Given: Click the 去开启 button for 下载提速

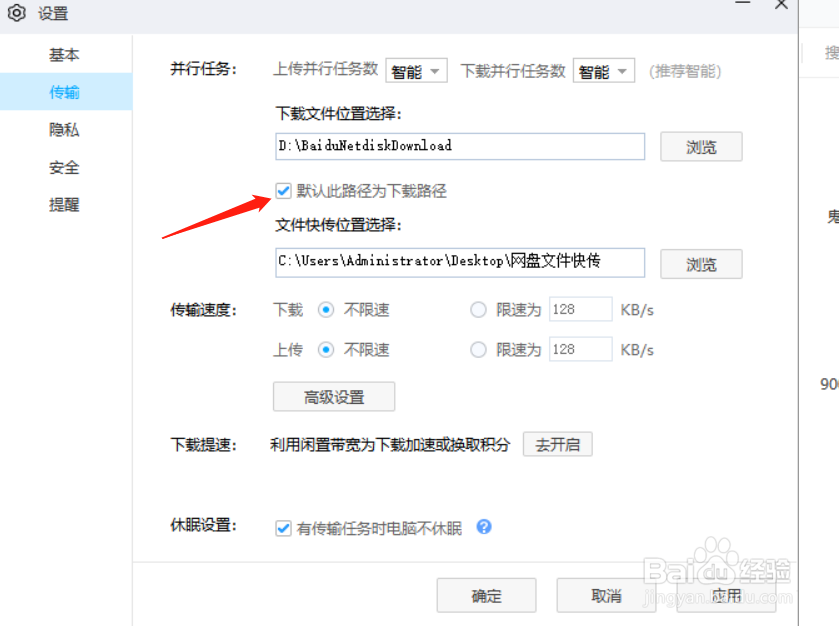Looking at the screenshot, I should coord(558,444).
